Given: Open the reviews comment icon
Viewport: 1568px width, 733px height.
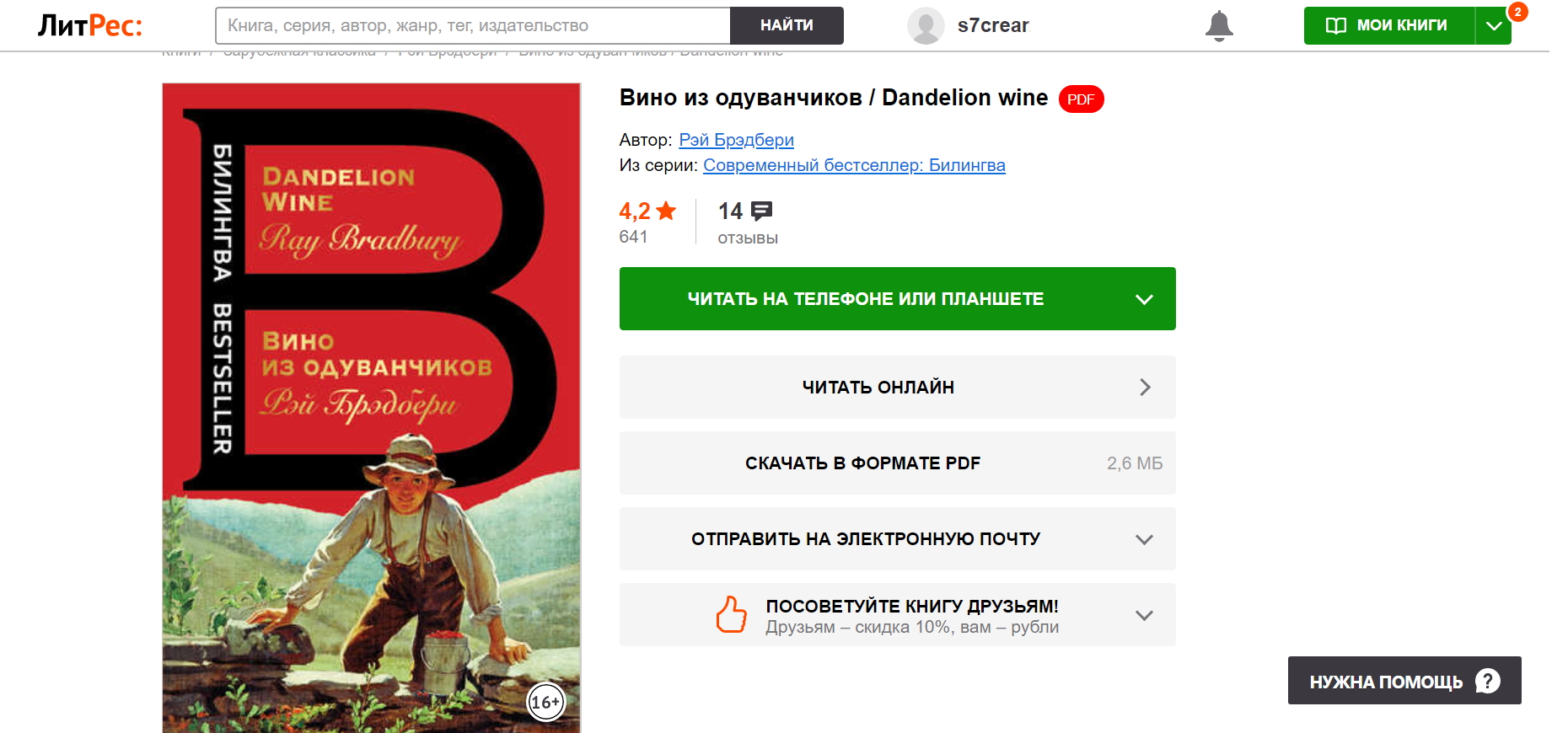Looking at the screenshot, I should pyautogui.click(x=761, y=211).
